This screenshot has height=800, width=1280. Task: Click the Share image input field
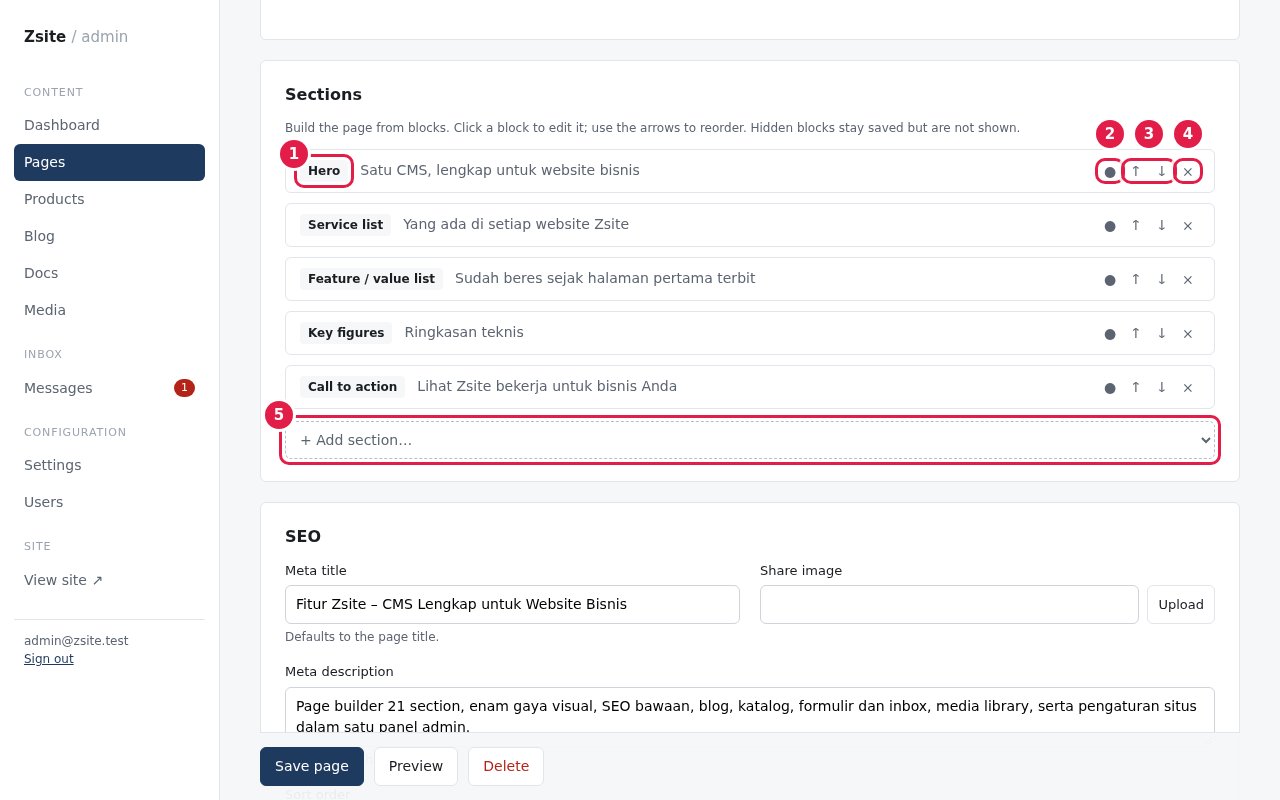pos(949,604)
